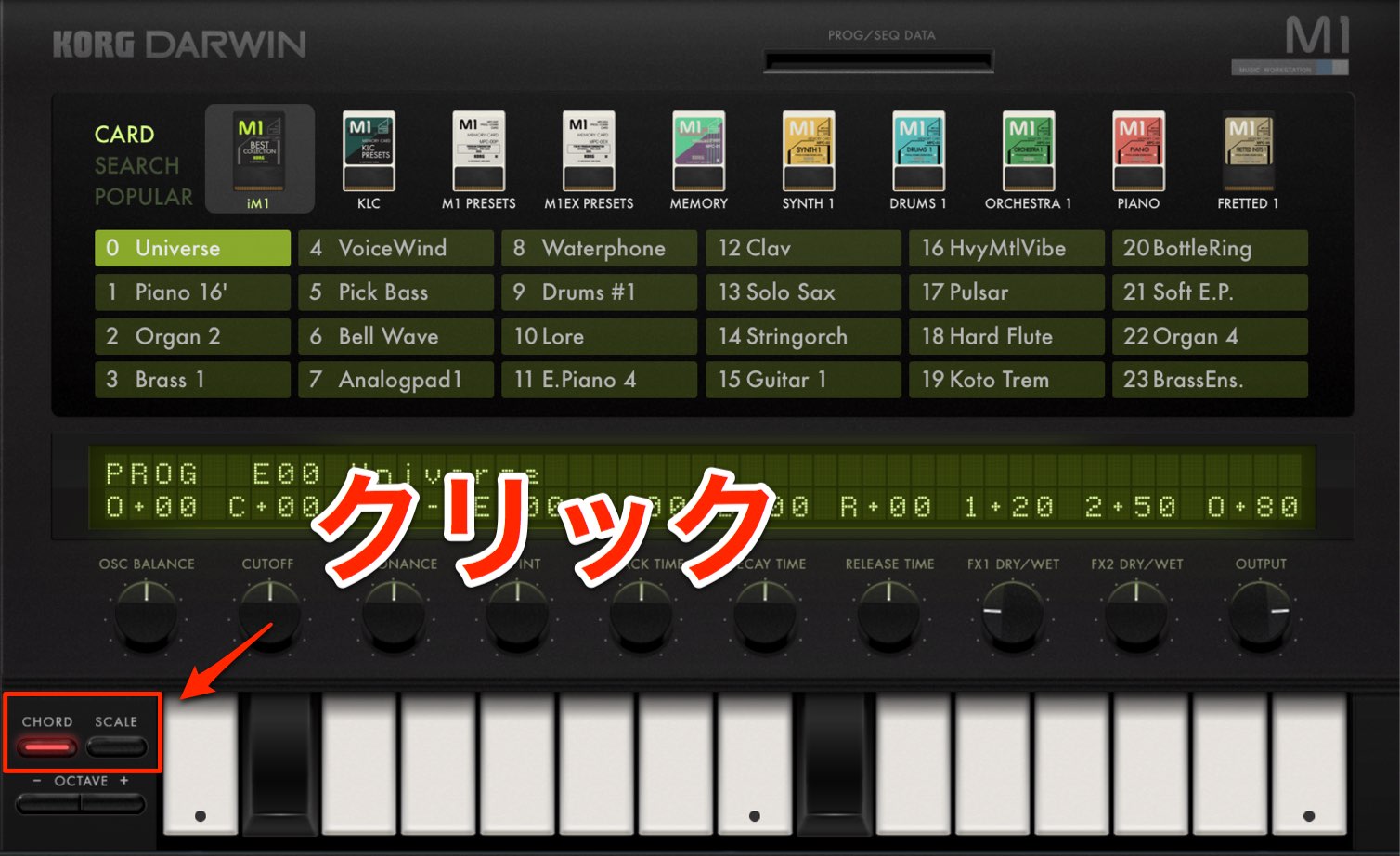
Task: Lower the octave with minus button
Action: pyautogui.click(x=47, y=804)
